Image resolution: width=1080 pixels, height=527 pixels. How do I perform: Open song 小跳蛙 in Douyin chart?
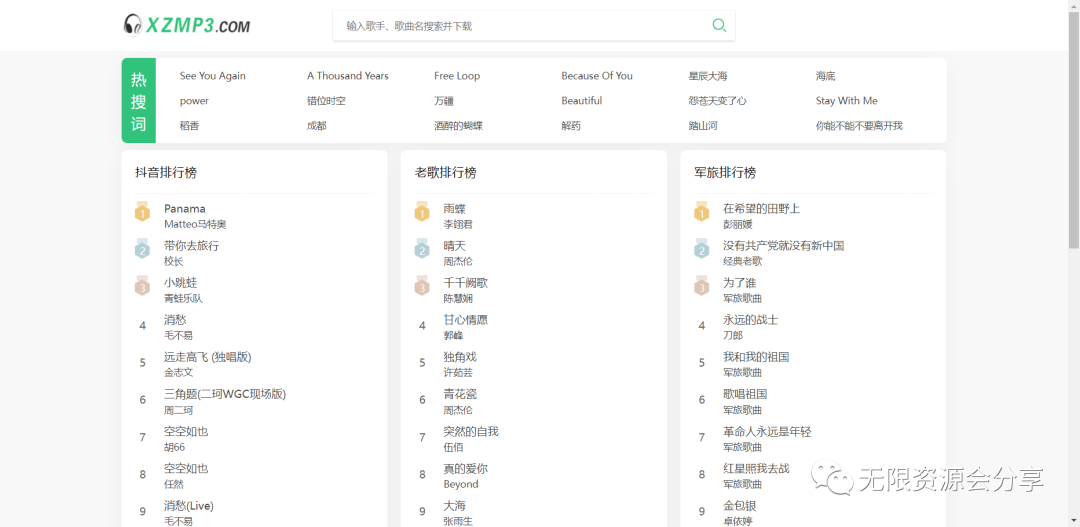coord(180,282)
